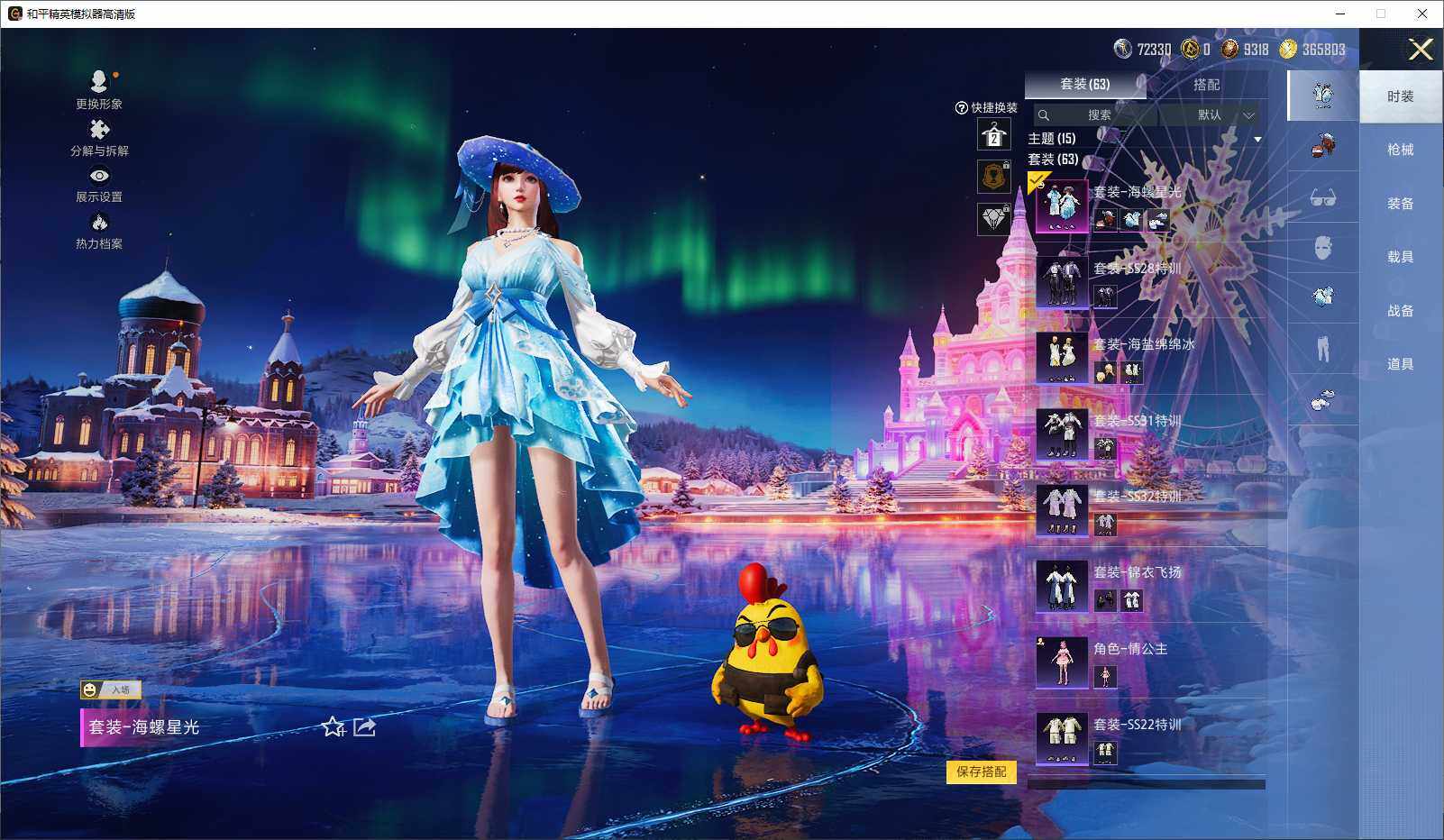Switch to the 枪械 menu tab
1444x840 pixels.
pyautogui.click(x=1401, y=150)
